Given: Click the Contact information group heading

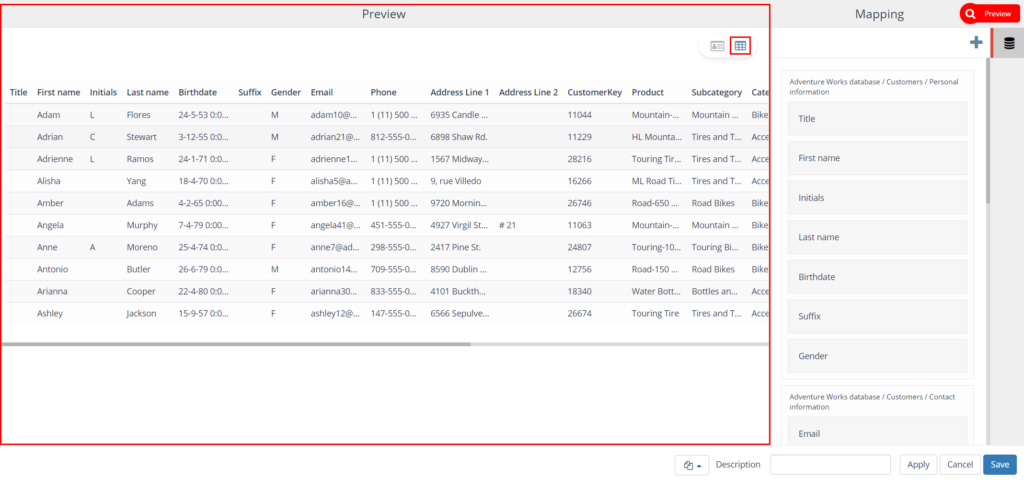Looking at the screenshot, I should click(x=873, y=402).
